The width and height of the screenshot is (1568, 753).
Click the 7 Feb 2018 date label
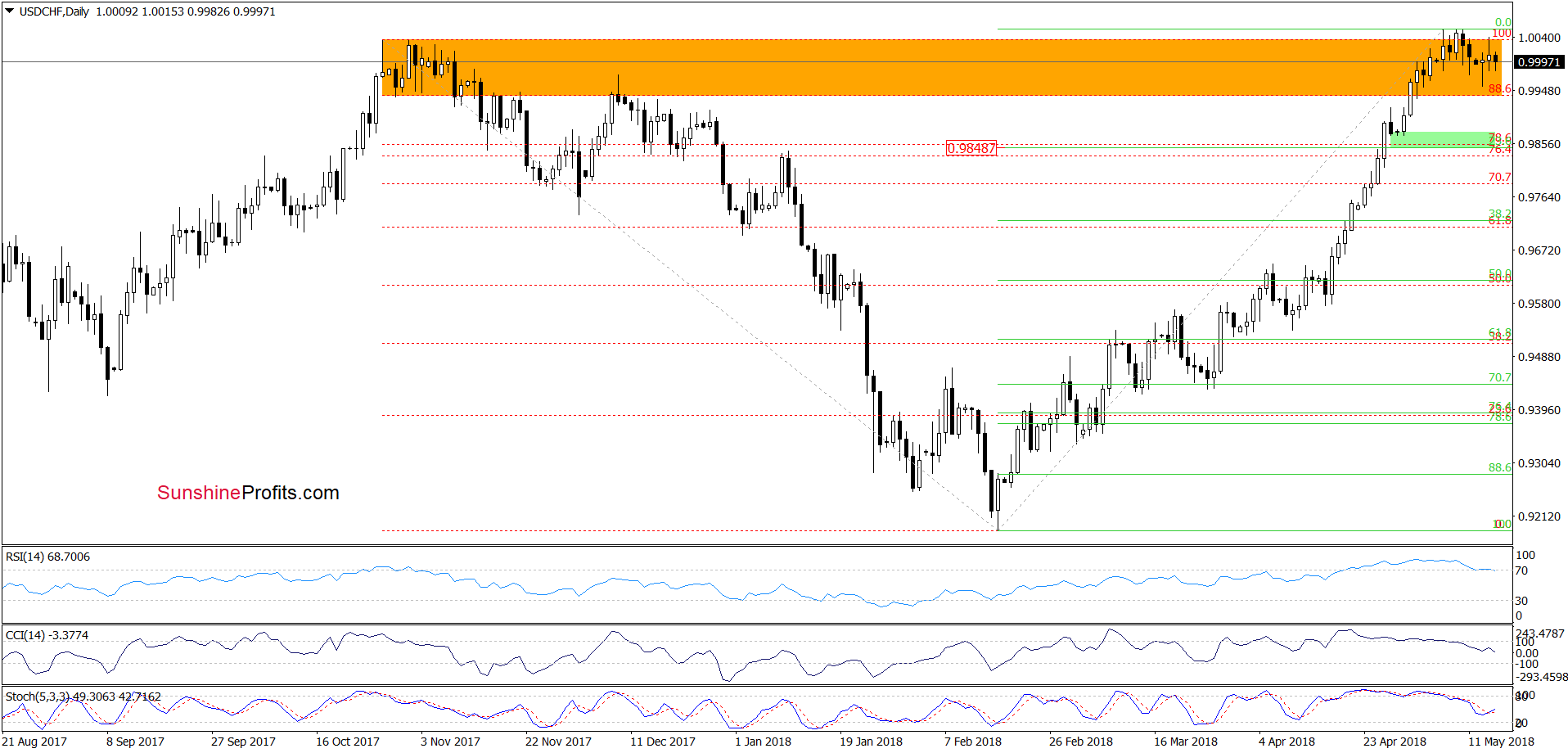(x=973, y=742)
